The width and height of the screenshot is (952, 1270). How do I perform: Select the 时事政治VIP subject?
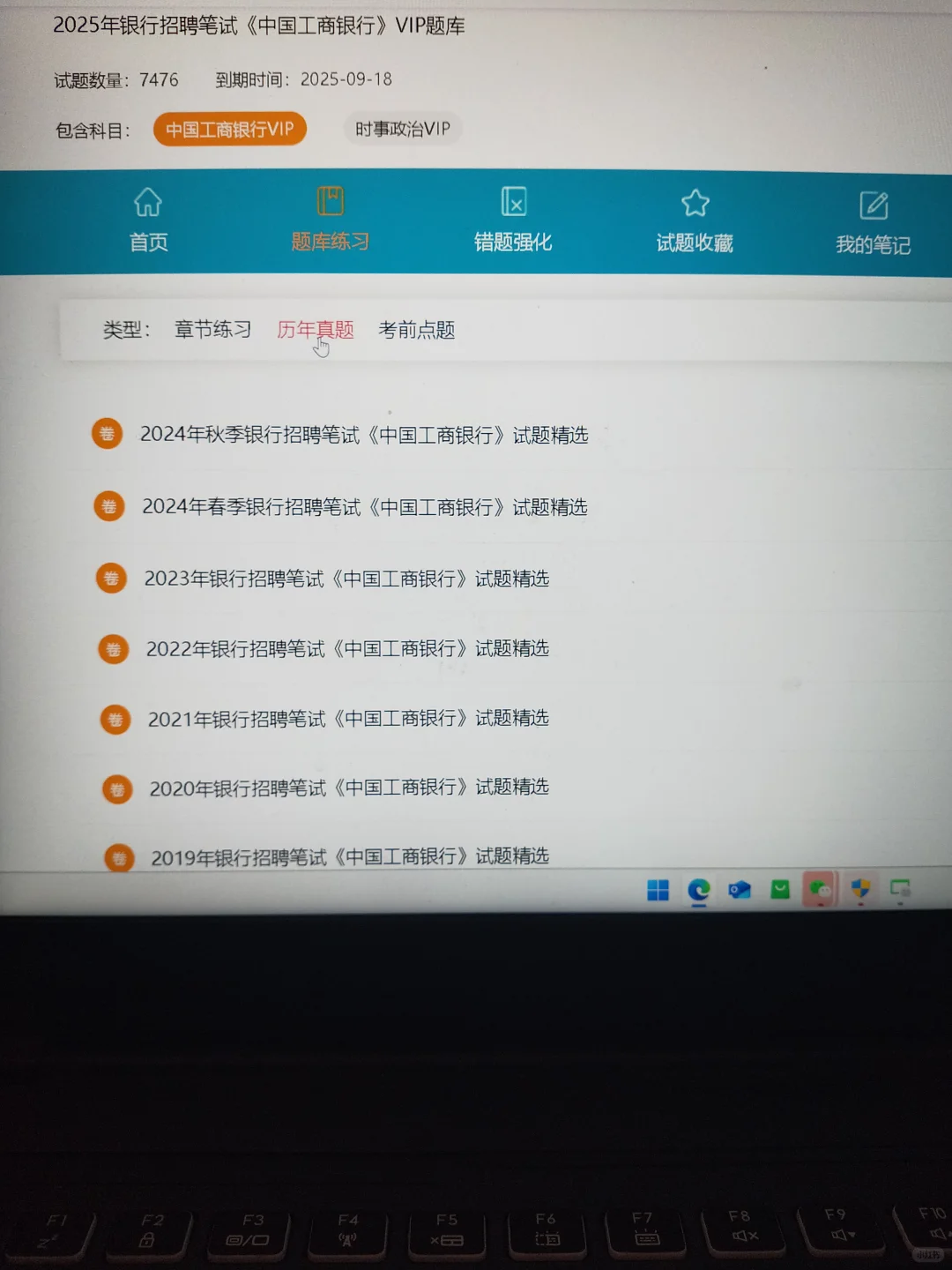click(403, 129)
